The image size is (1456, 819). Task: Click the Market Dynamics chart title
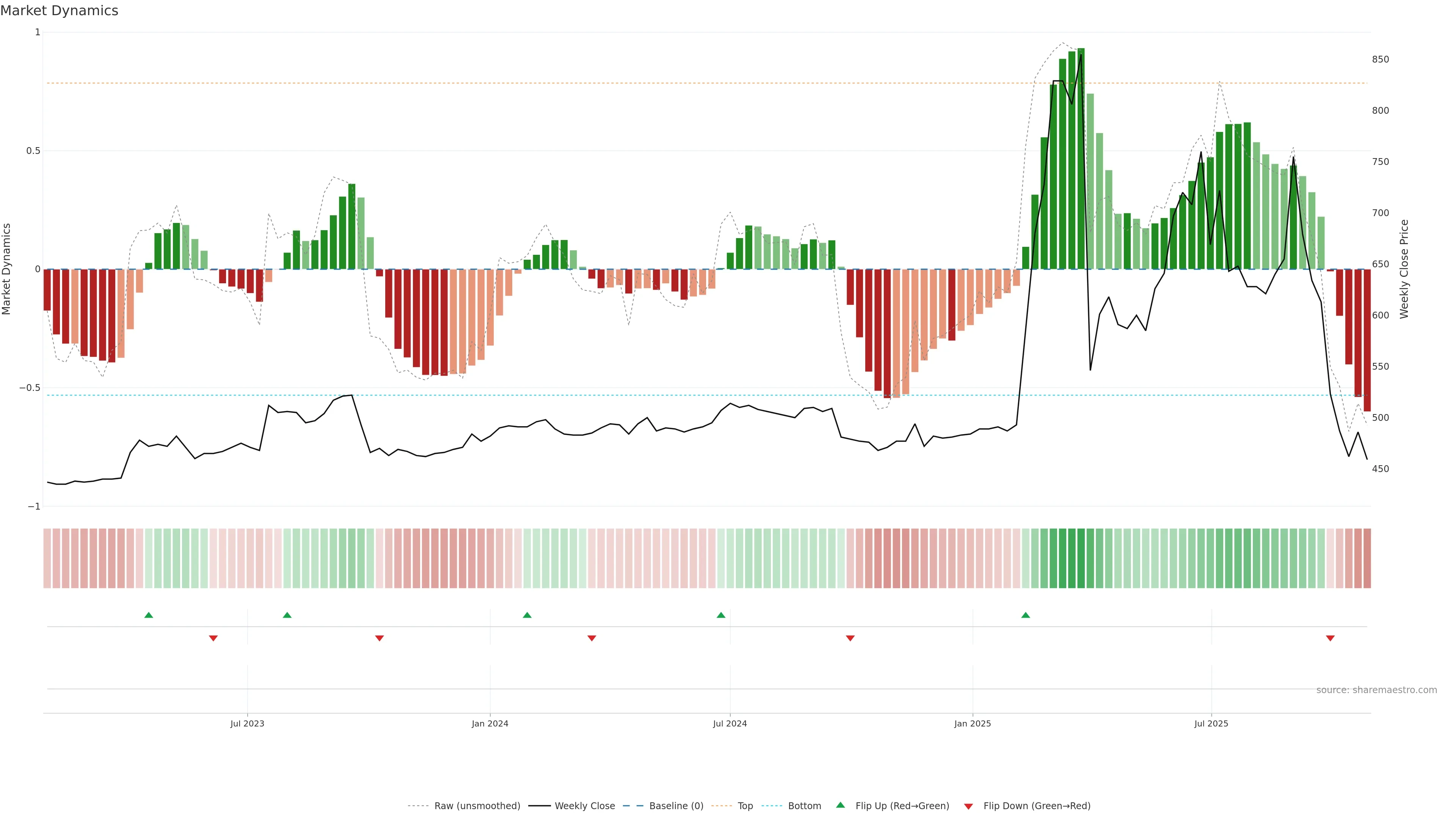[x=60, y=11]
